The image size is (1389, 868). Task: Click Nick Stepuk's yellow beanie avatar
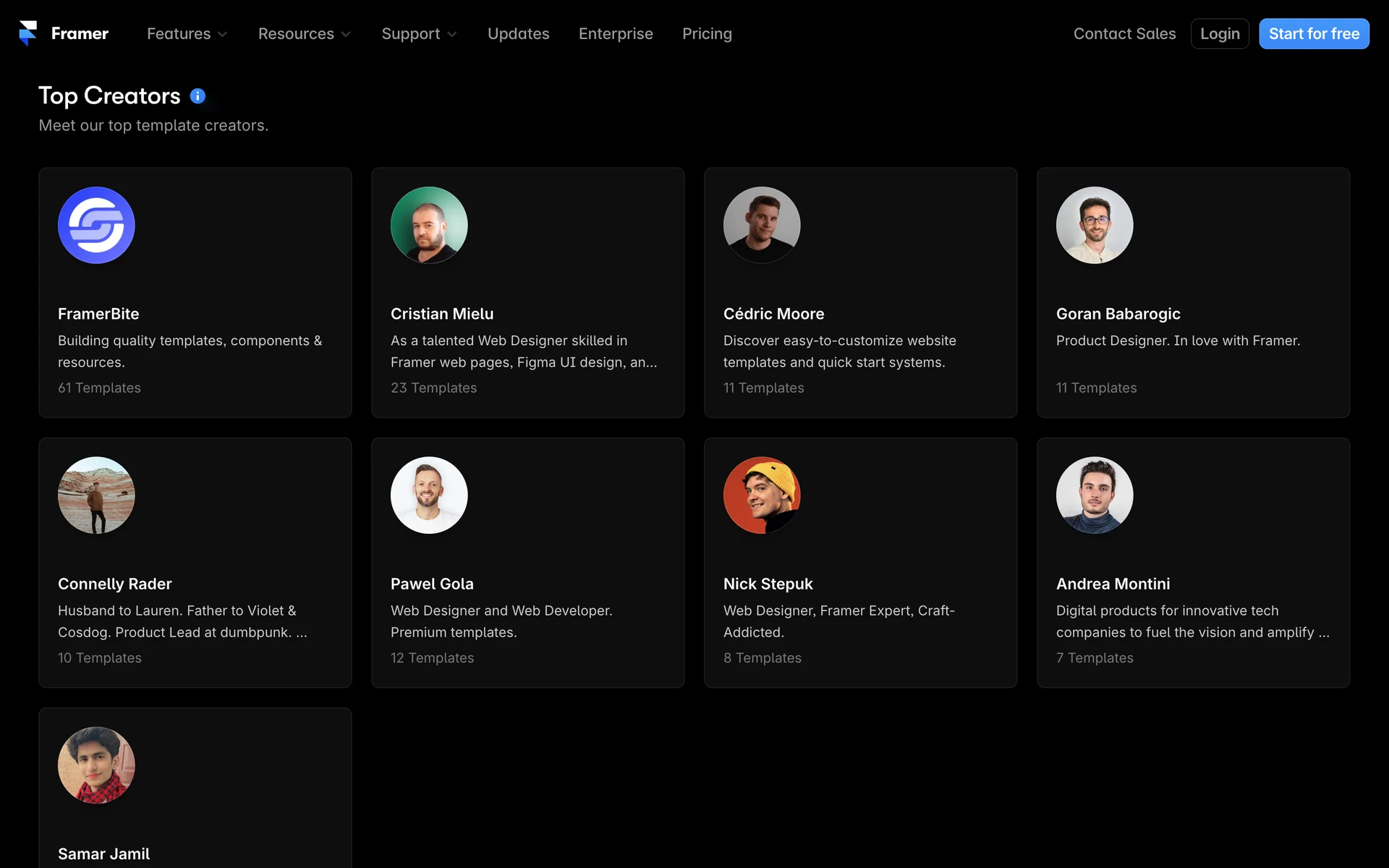[x=762, y=495]
